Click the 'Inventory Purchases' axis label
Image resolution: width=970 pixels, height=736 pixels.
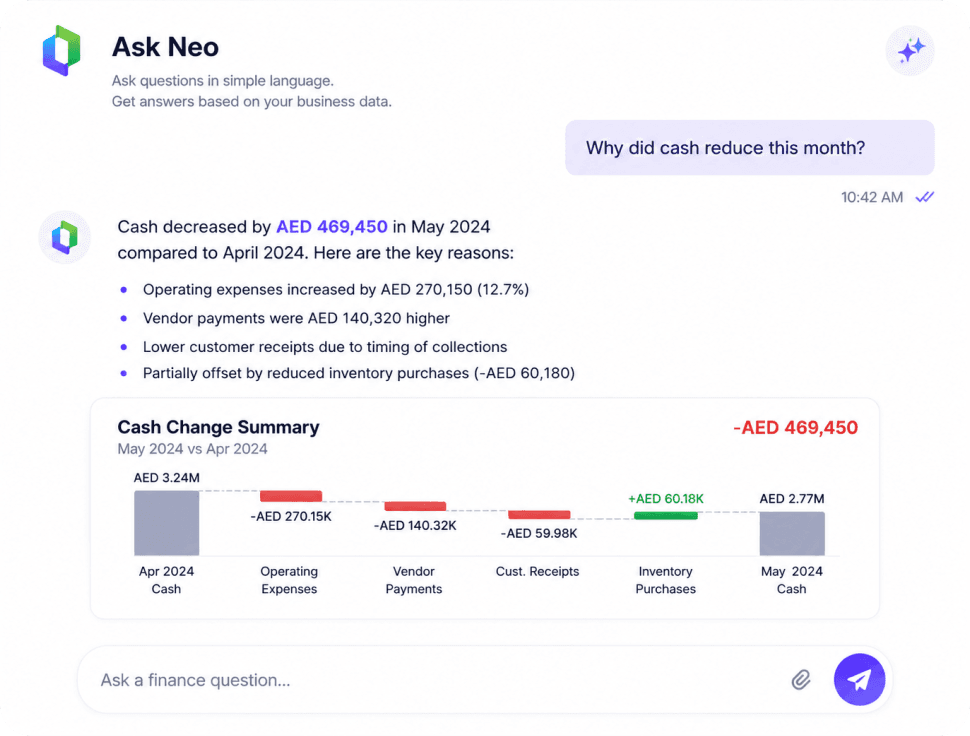666,580
